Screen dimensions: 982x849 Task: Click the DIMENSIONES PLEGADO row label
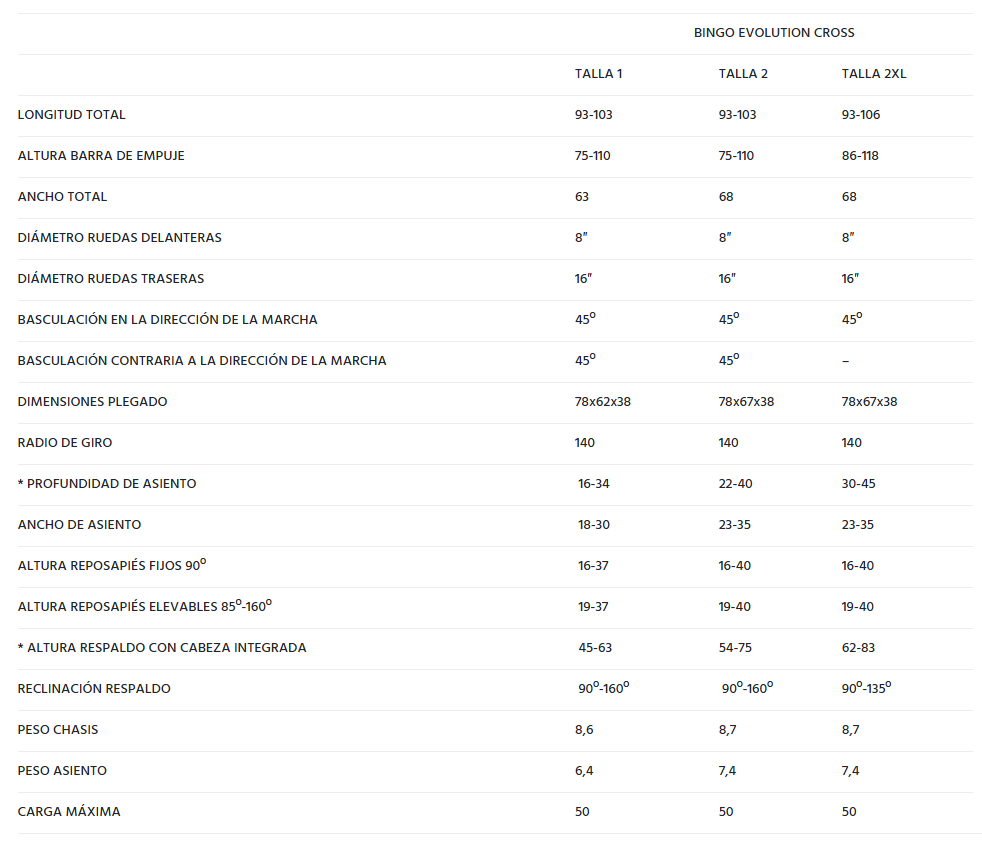[x=93, y=402]
